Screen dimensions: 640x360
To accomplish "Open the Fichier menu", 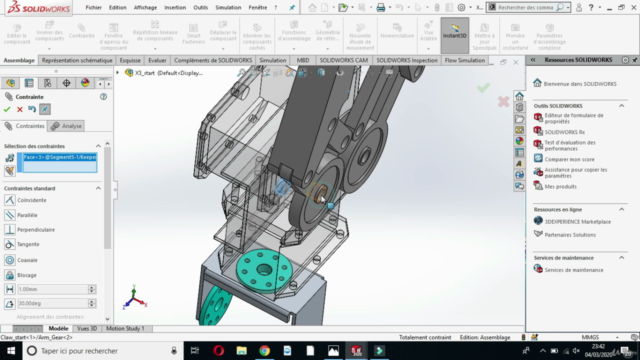I will pos(93,7).
